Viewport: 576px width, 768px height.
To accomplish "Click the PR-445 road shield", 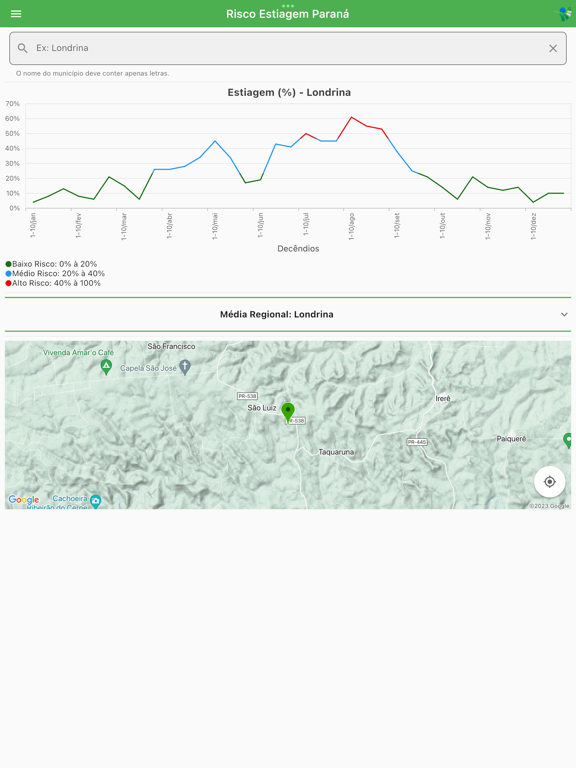I will 417,442.
